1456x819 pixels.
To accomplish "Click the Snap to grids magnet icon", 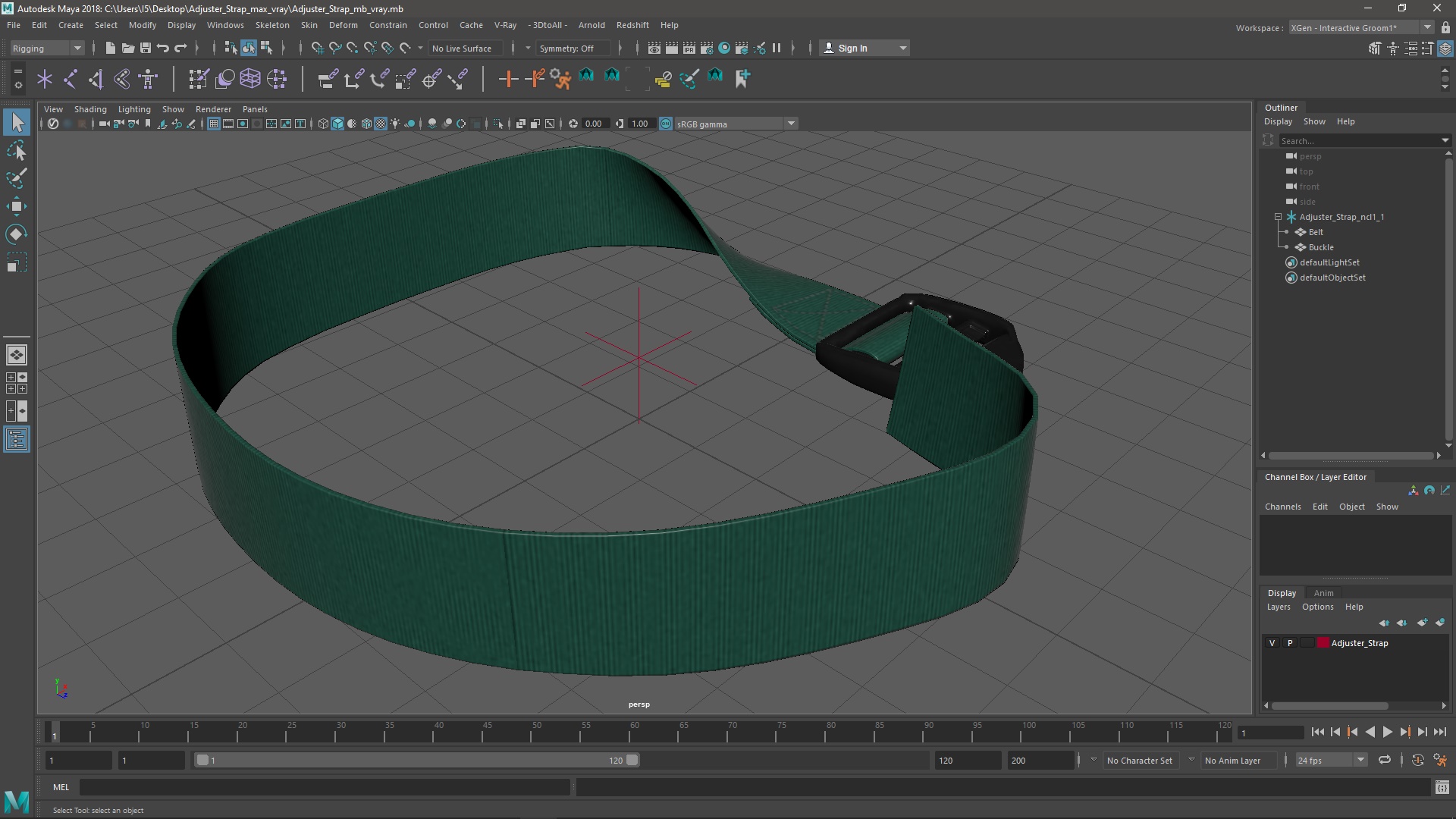I will coord(318,48).
